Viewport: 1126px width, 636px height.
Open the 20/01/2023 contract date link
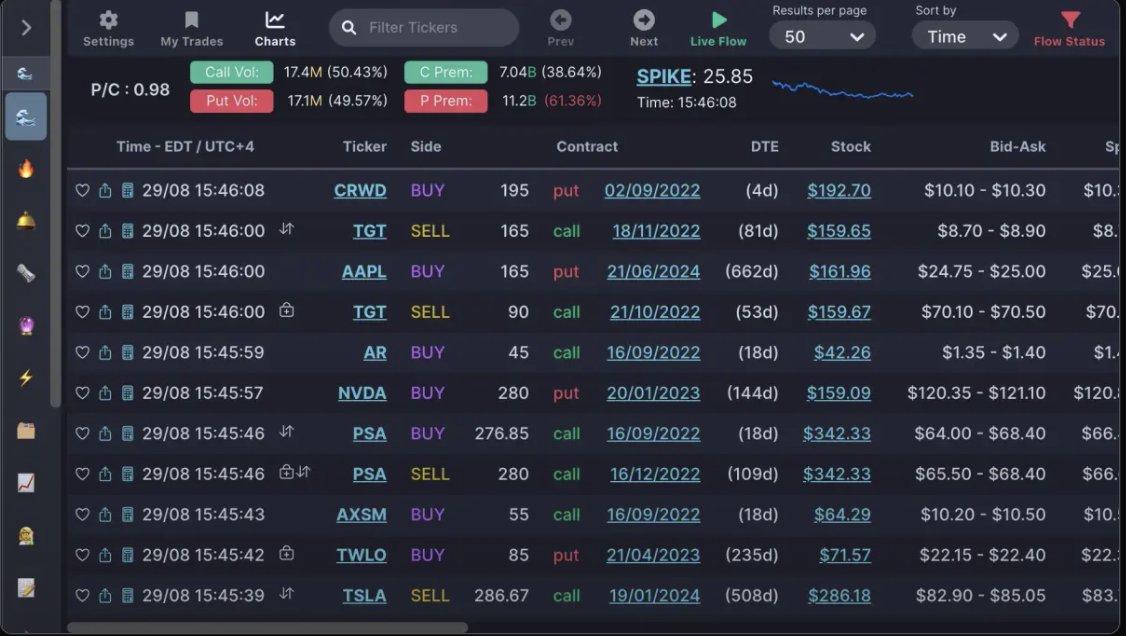[653, 393]
